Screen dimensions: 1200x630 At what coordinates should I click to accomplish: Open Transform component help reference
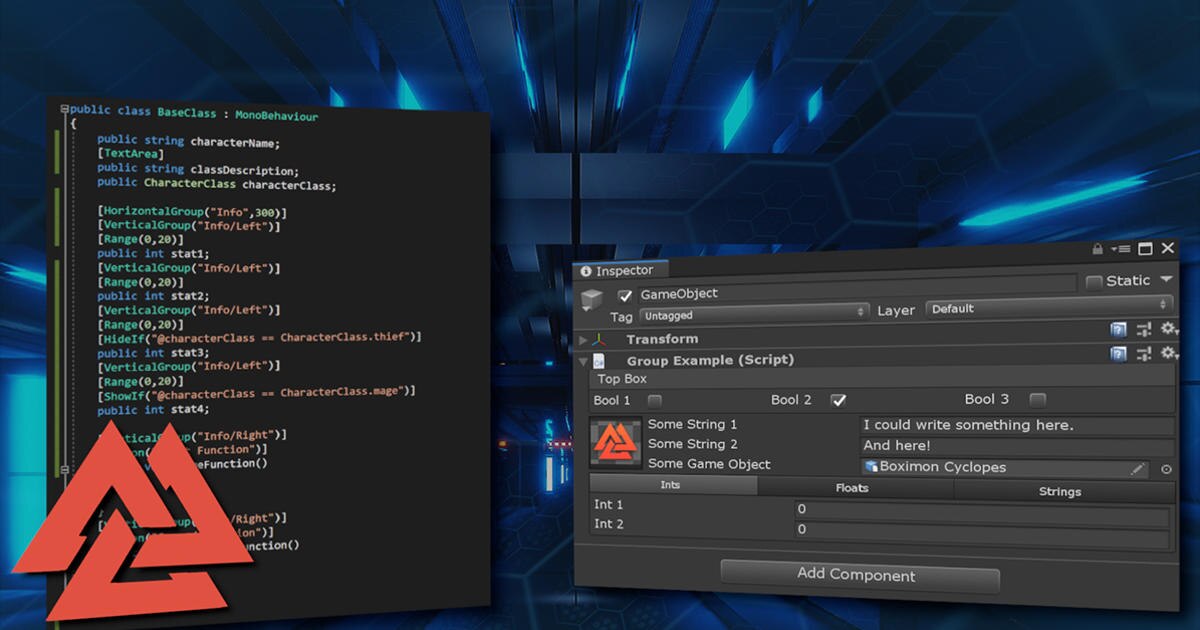1118,329
